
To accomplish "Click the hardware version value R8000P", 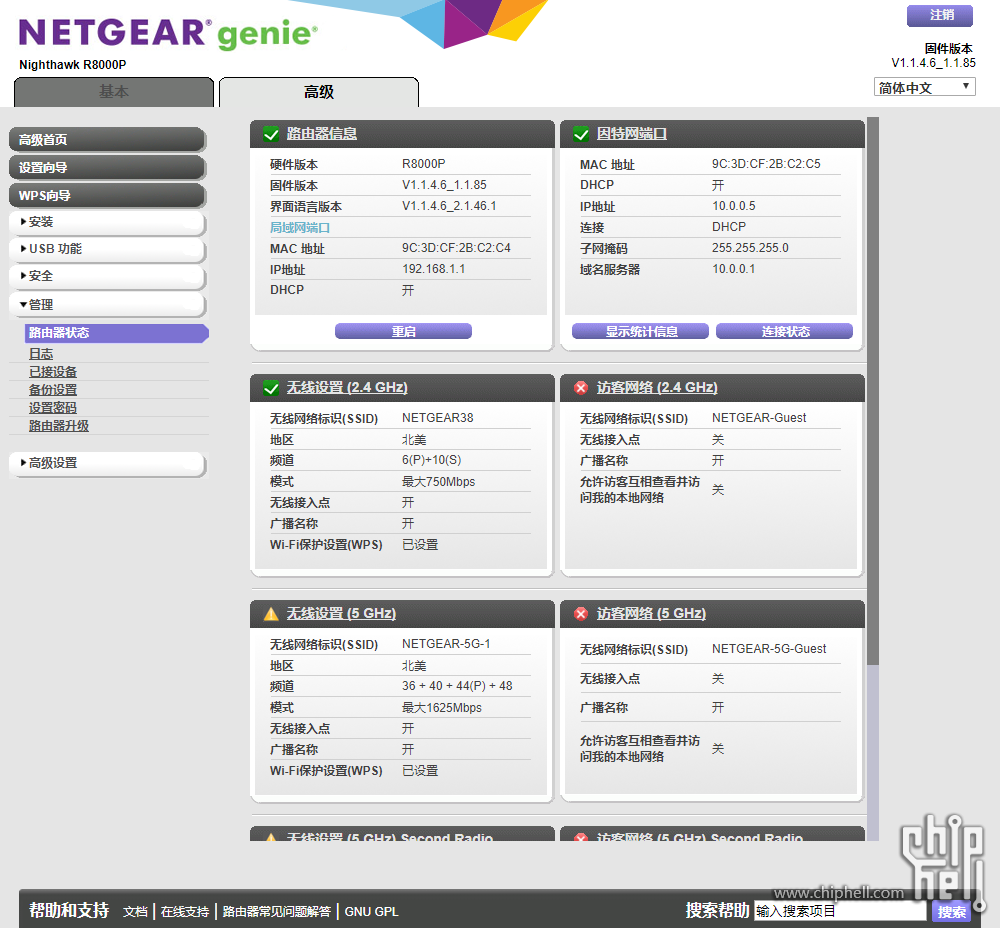I will point(423,164).
